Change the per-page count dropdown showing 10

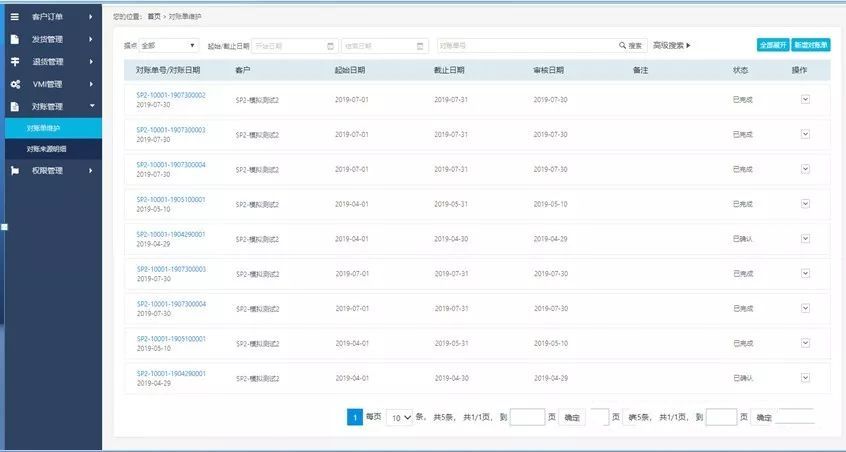click(x=401, y=417)
